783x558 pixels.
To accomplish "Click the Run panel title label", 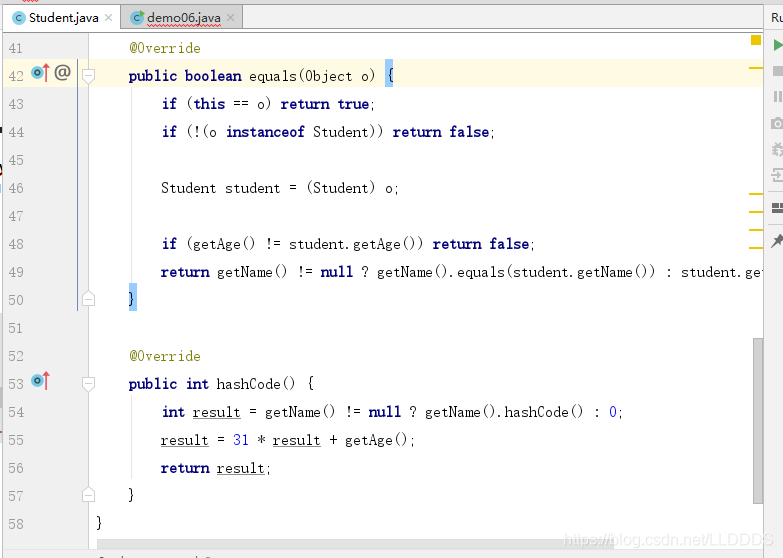I will [x=777, y=18].
